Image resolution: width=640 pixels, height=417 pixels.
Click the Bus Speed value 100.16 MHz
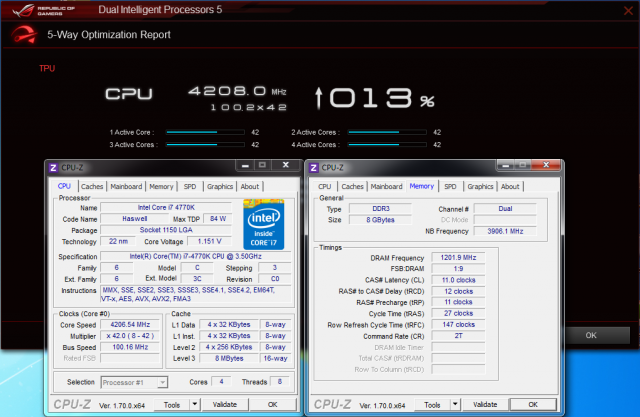point(130,347)
